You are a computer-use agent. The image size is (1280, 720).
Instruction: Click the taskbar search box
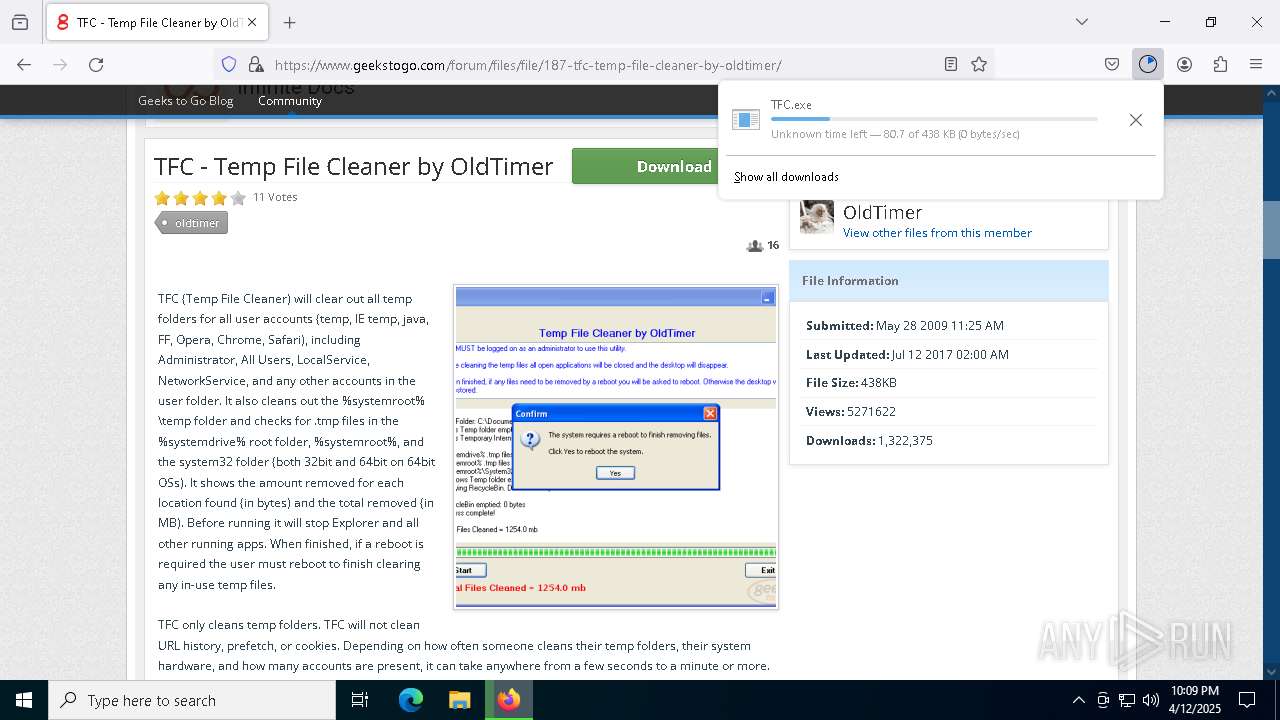192,700
